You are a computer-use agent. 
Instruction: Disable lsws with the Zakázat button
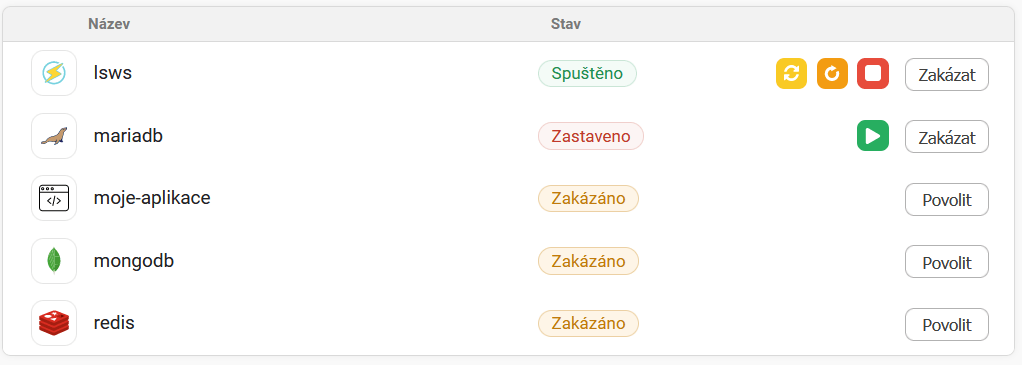click(946, 74)
